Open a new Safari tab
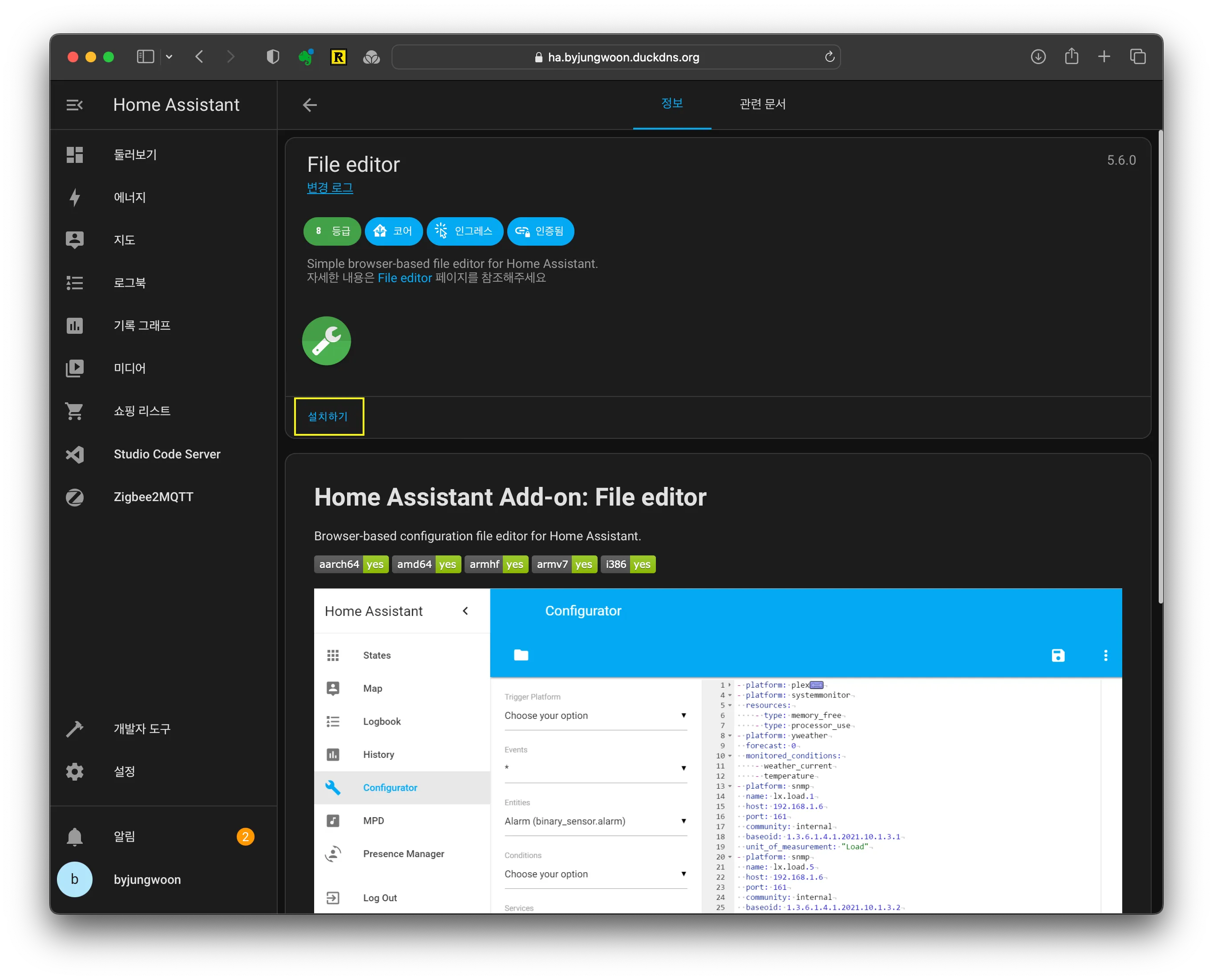Screen dimensions: 1213x980 1104,57
